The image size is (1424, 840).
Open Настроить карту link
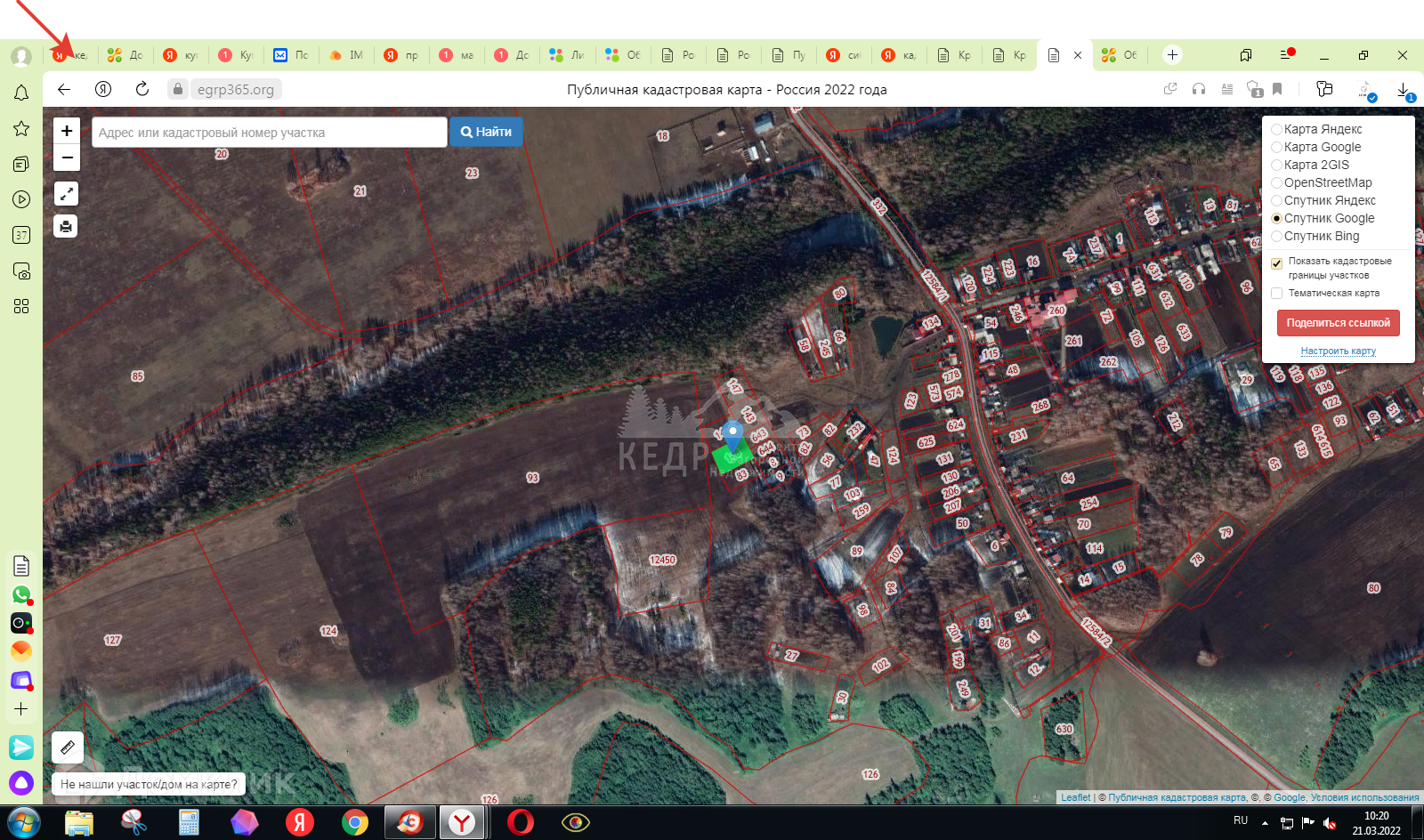(x=1339, y=351)
